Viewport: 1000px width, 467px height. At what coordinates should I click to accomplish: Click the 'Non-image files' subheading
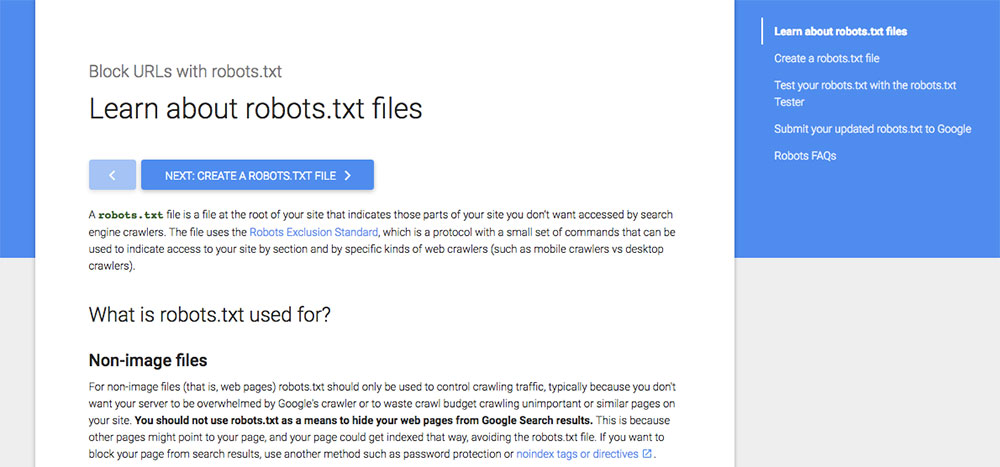pyautogui.click(x=148, y=360)
